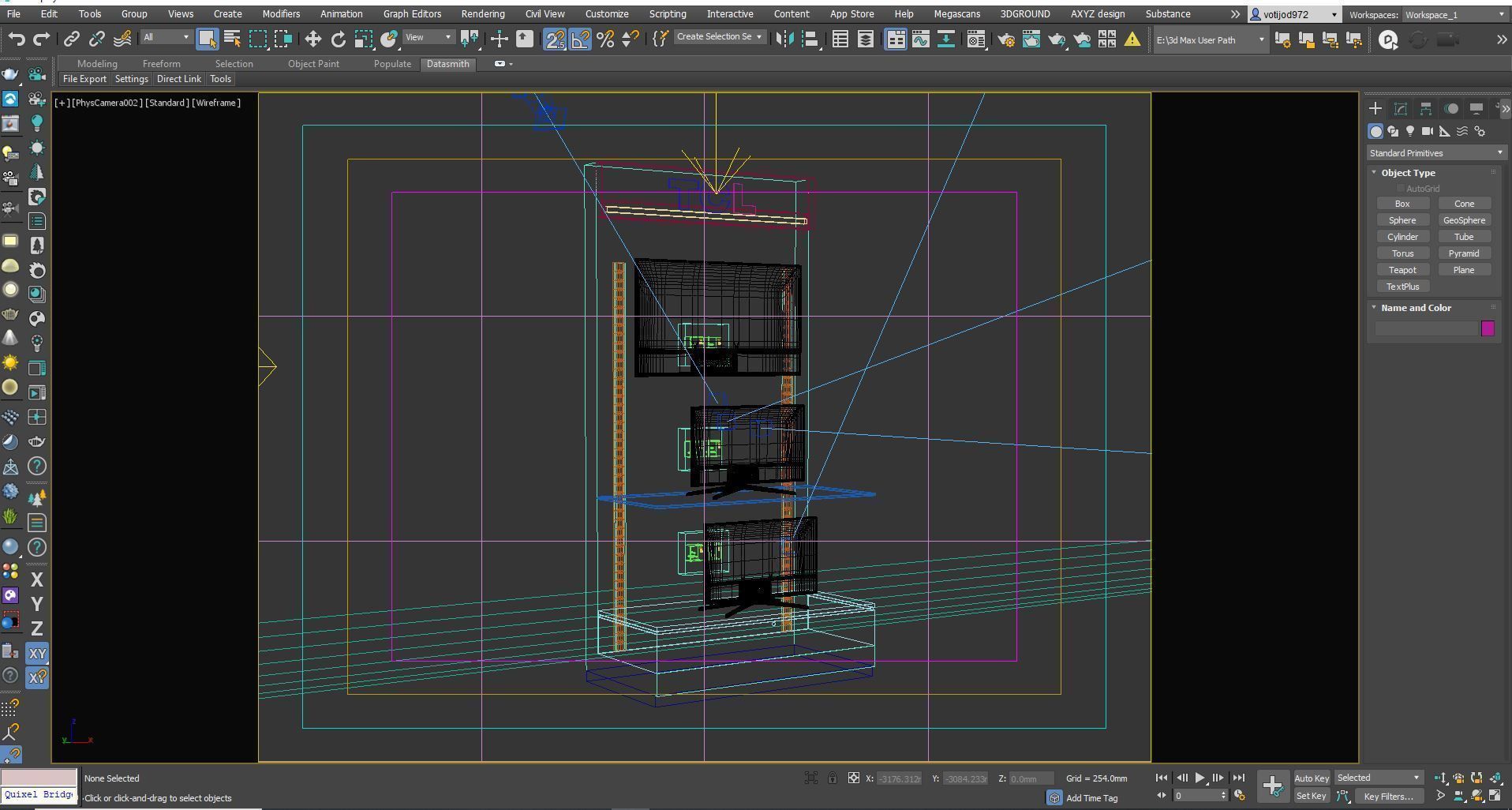The image size is (1512, 810).
Task: Click the Teapot primitive button
Action: tap(1402, 270)
